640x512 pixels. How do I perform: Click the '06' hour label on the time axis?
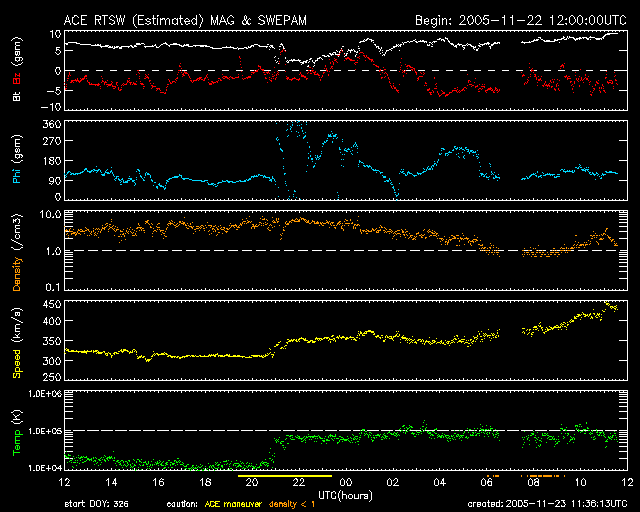click(x=487, y=482)
